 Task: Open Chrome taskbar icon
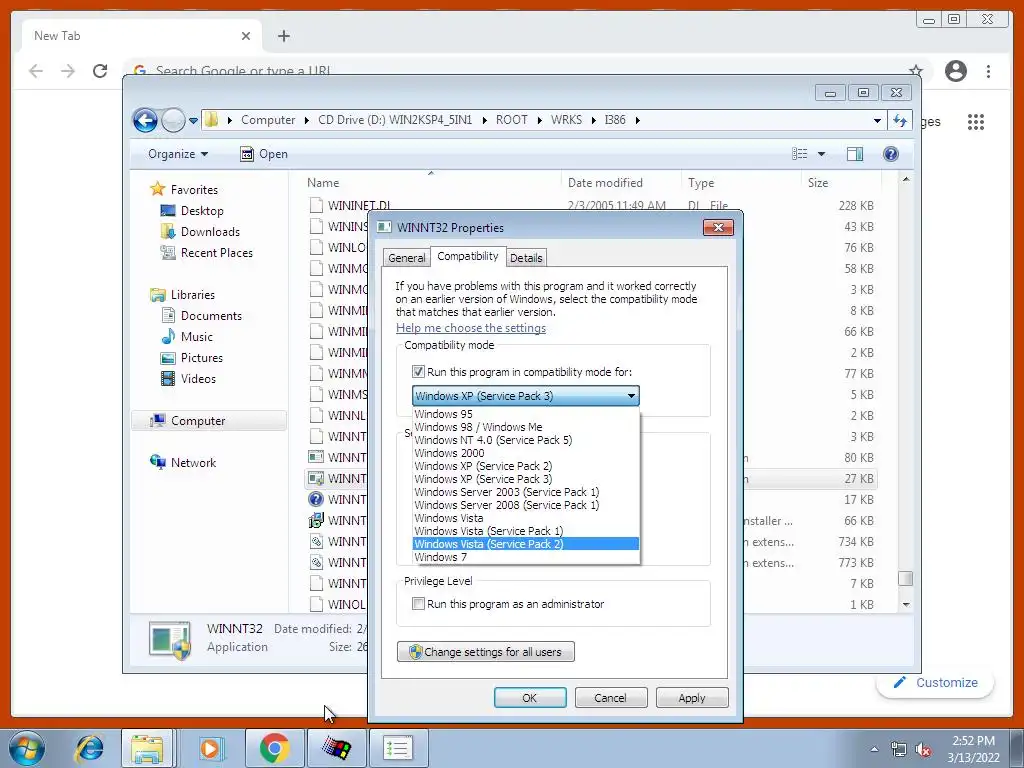274,748
